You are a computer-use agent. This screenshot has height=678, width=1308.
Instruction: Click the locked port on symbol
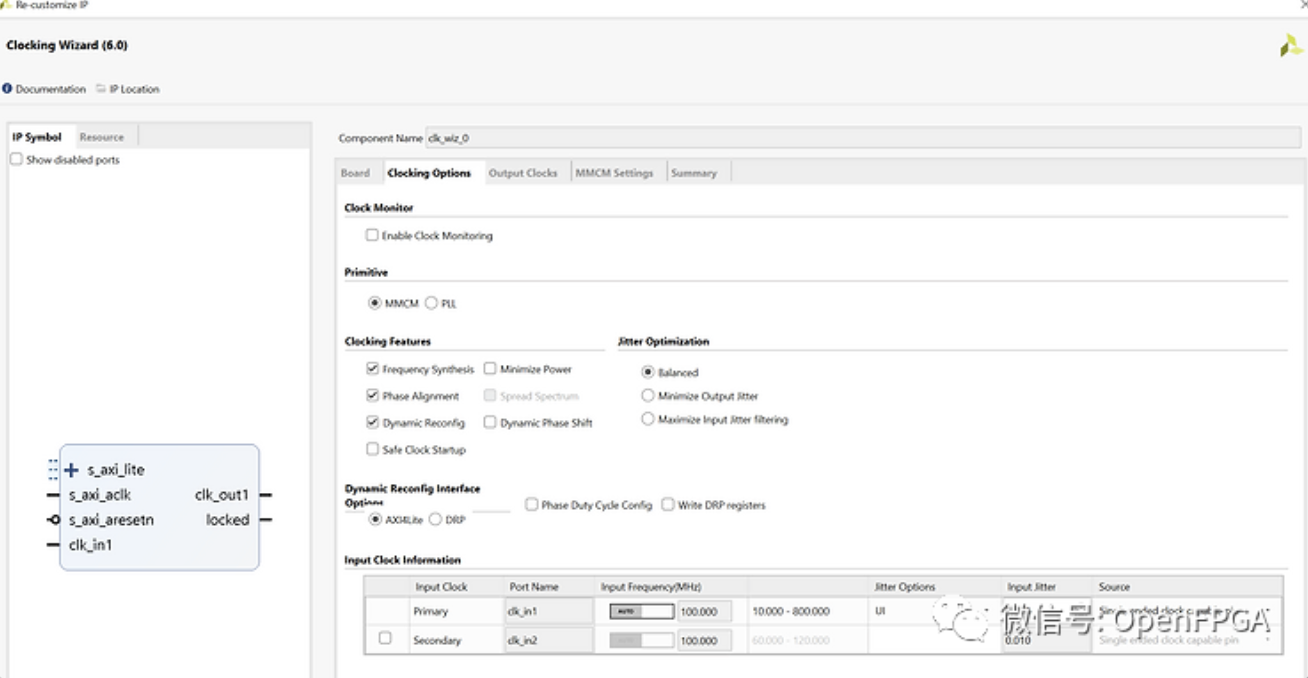[x=228, y=519]
